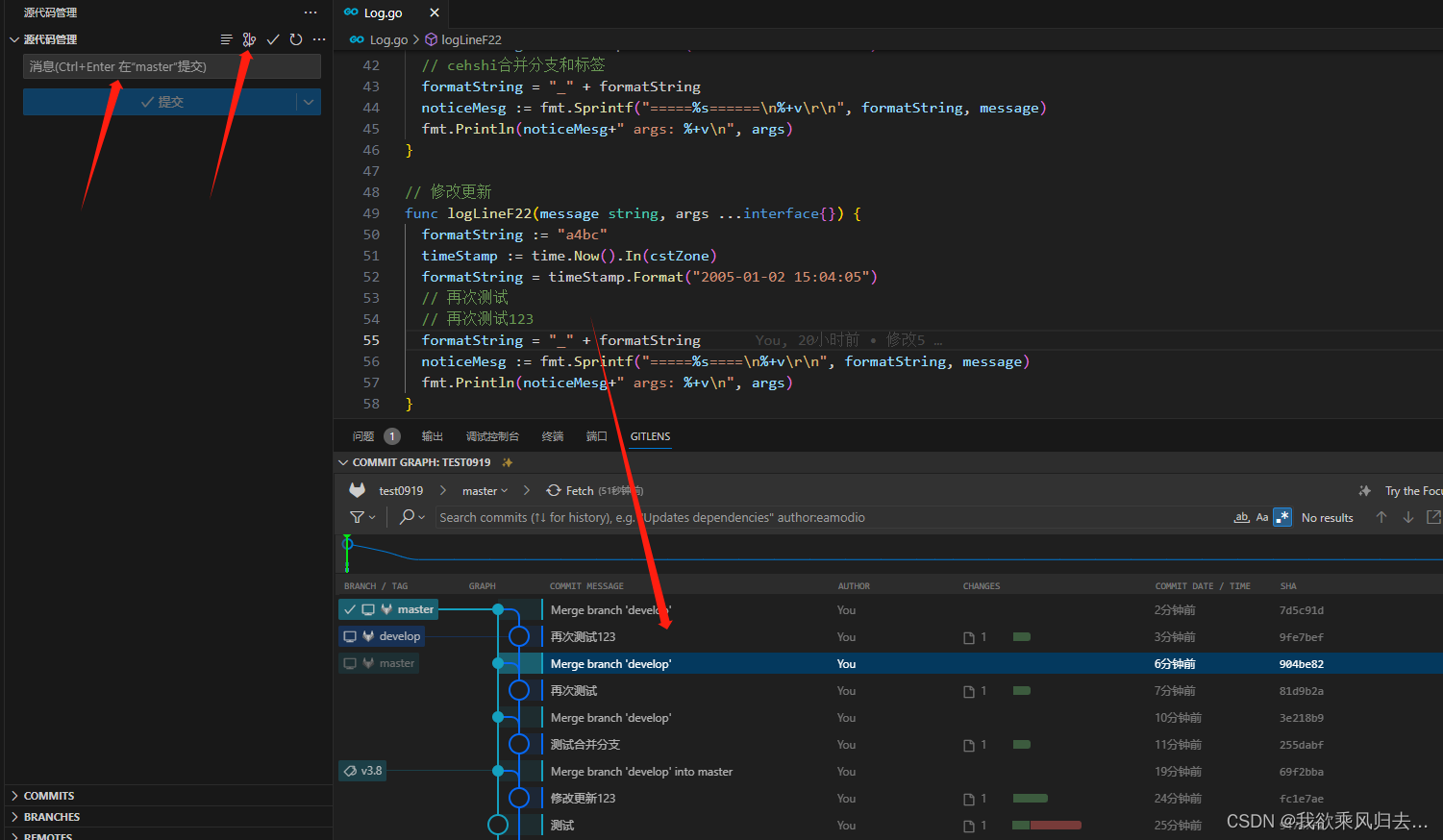Click the view as list icon in source control

226,39
